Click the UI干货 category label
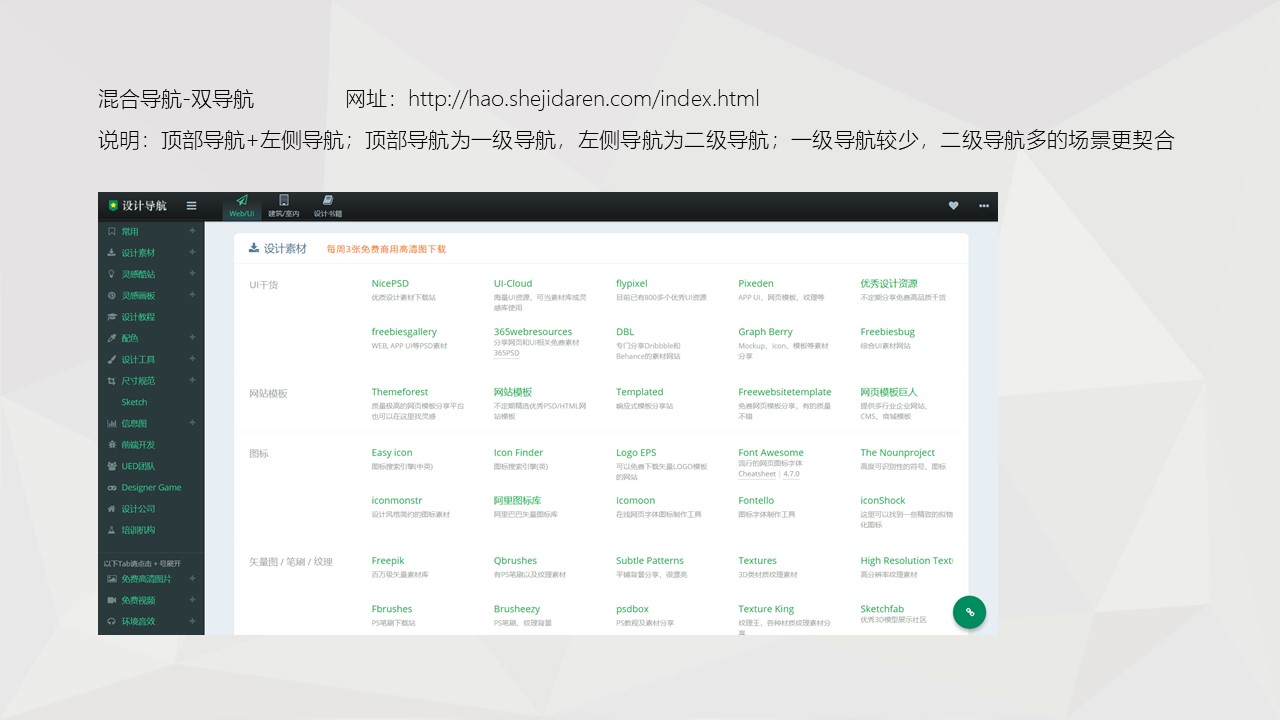Screen dimensions: 1280x720 point(264,285)
